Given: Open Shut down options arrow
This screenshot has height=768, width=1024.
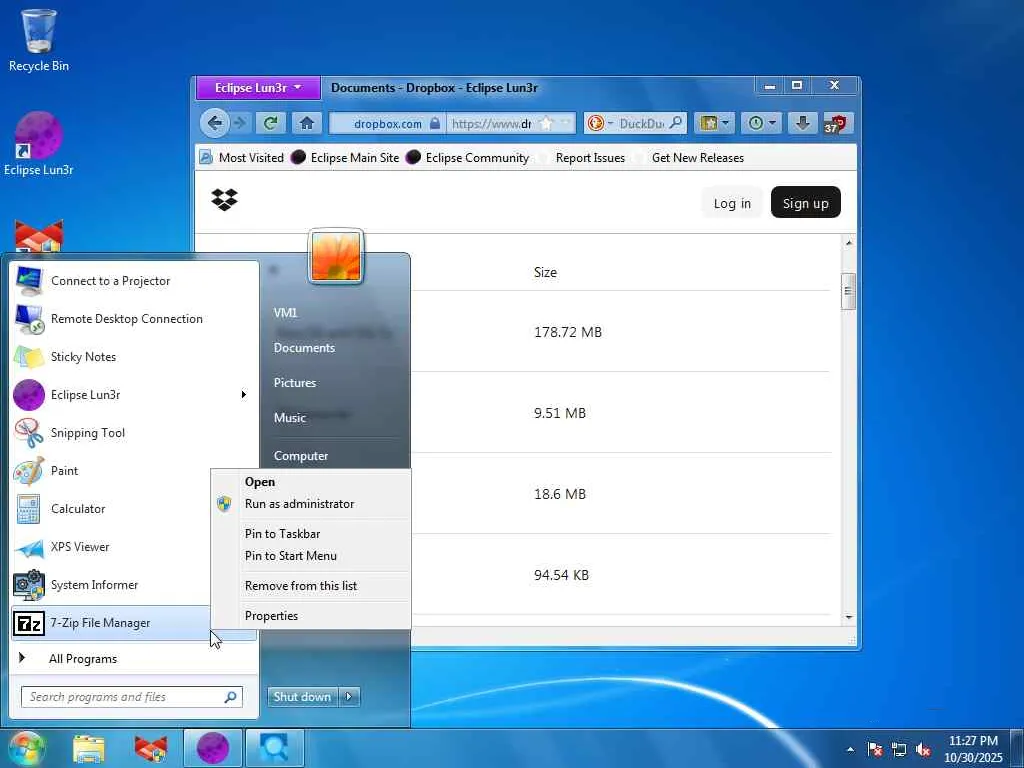Looking at the screenshot, I should pyautogui.click(x=349, y=696).
